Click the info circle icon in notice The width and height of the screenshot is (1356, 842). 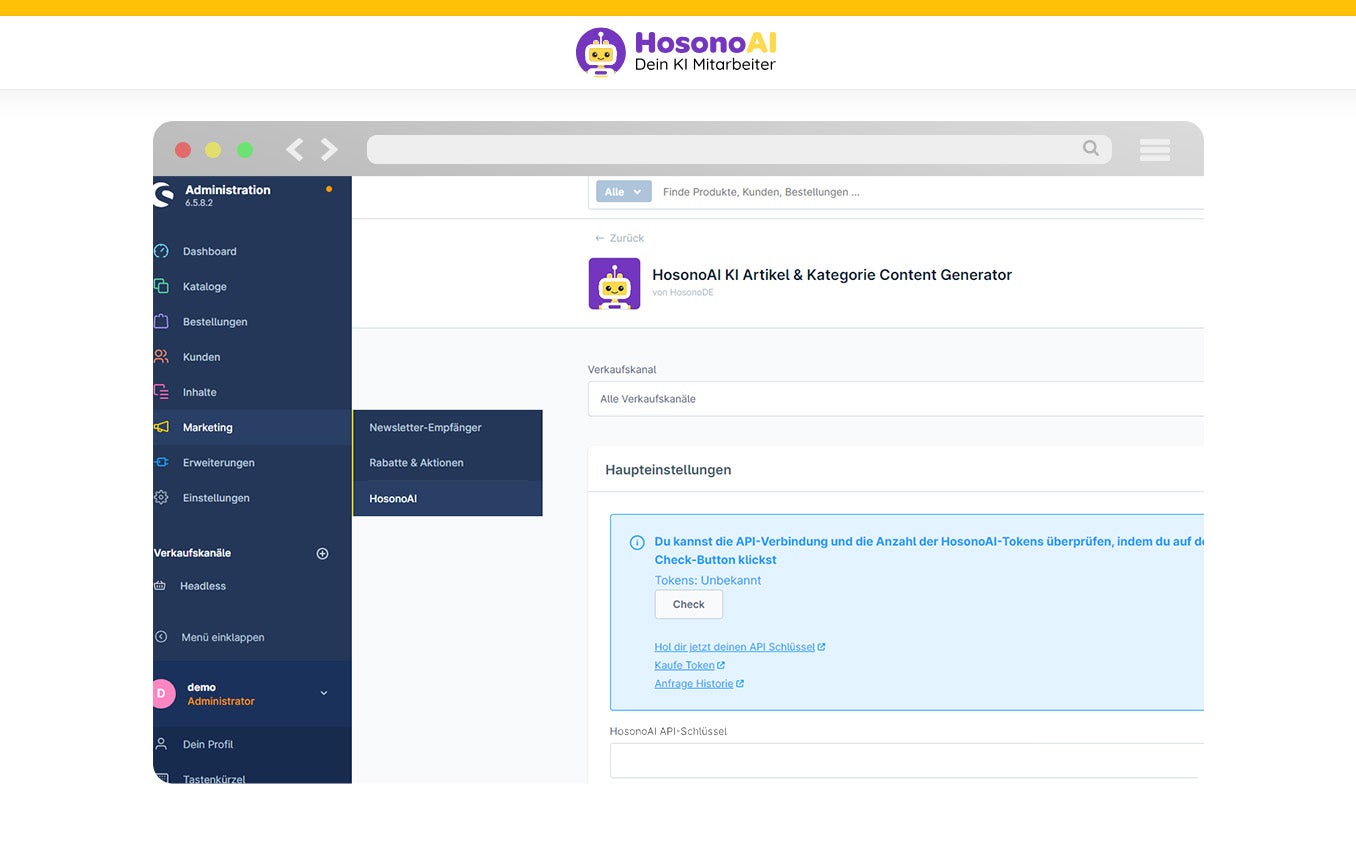click(x=637, y=542)
